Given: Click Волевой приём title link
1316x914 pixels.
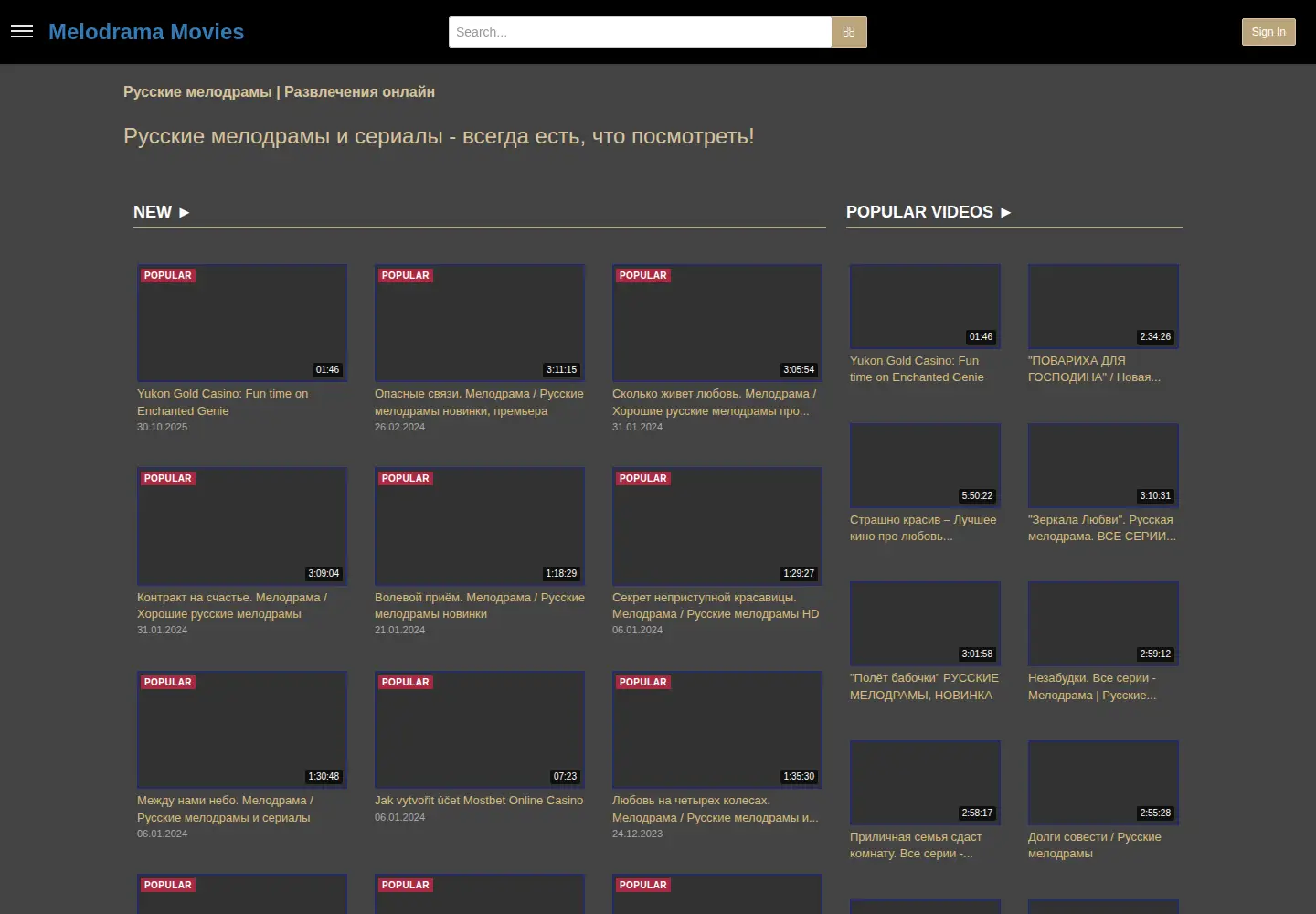Looking at the screenshot, I should (x=480, y=606).
